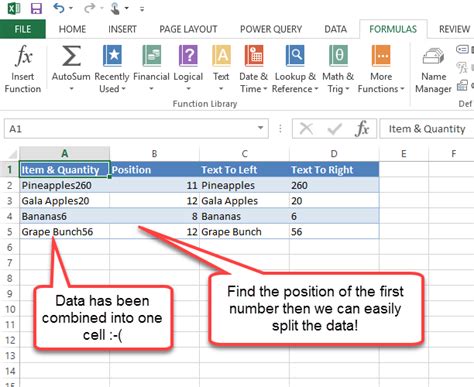This screenshot has width=474, height=387.
Task: Launch the Name Manager
Action: click(x=433, y=69)
